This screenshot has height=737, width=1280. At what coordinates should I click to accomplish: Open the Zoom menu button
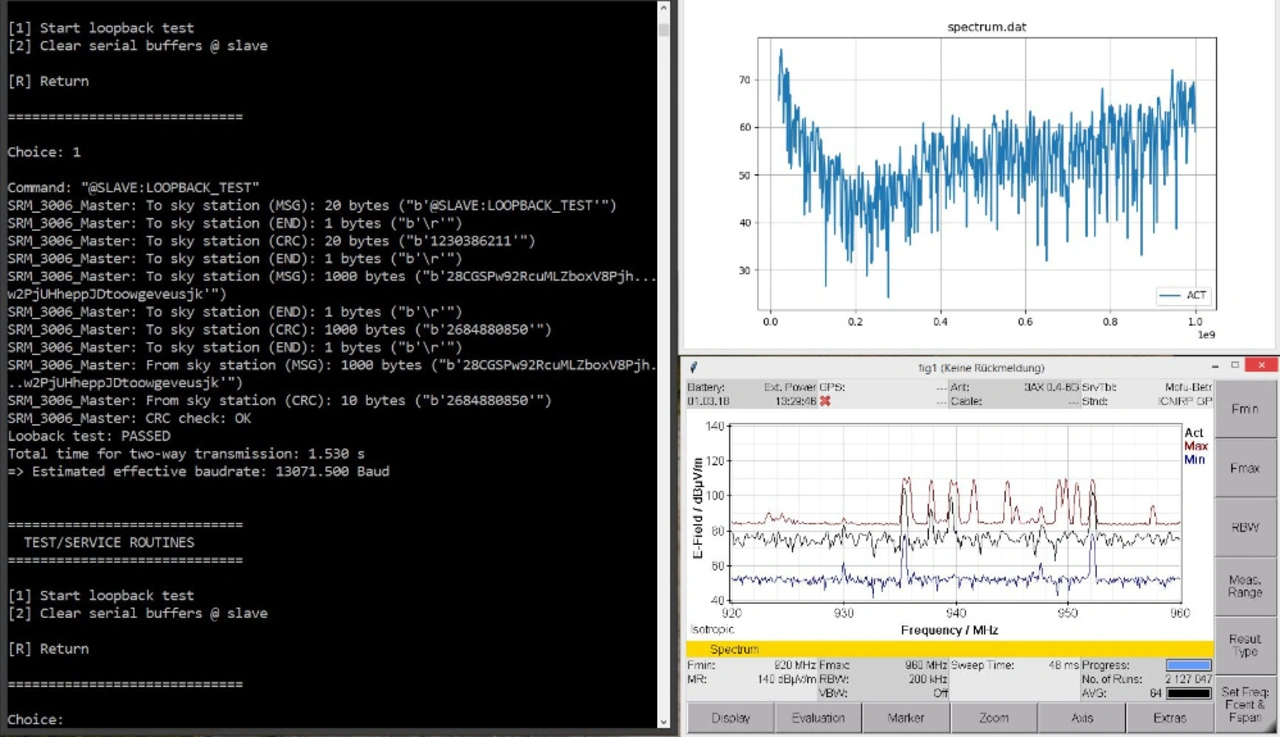(x=994, y=717)
